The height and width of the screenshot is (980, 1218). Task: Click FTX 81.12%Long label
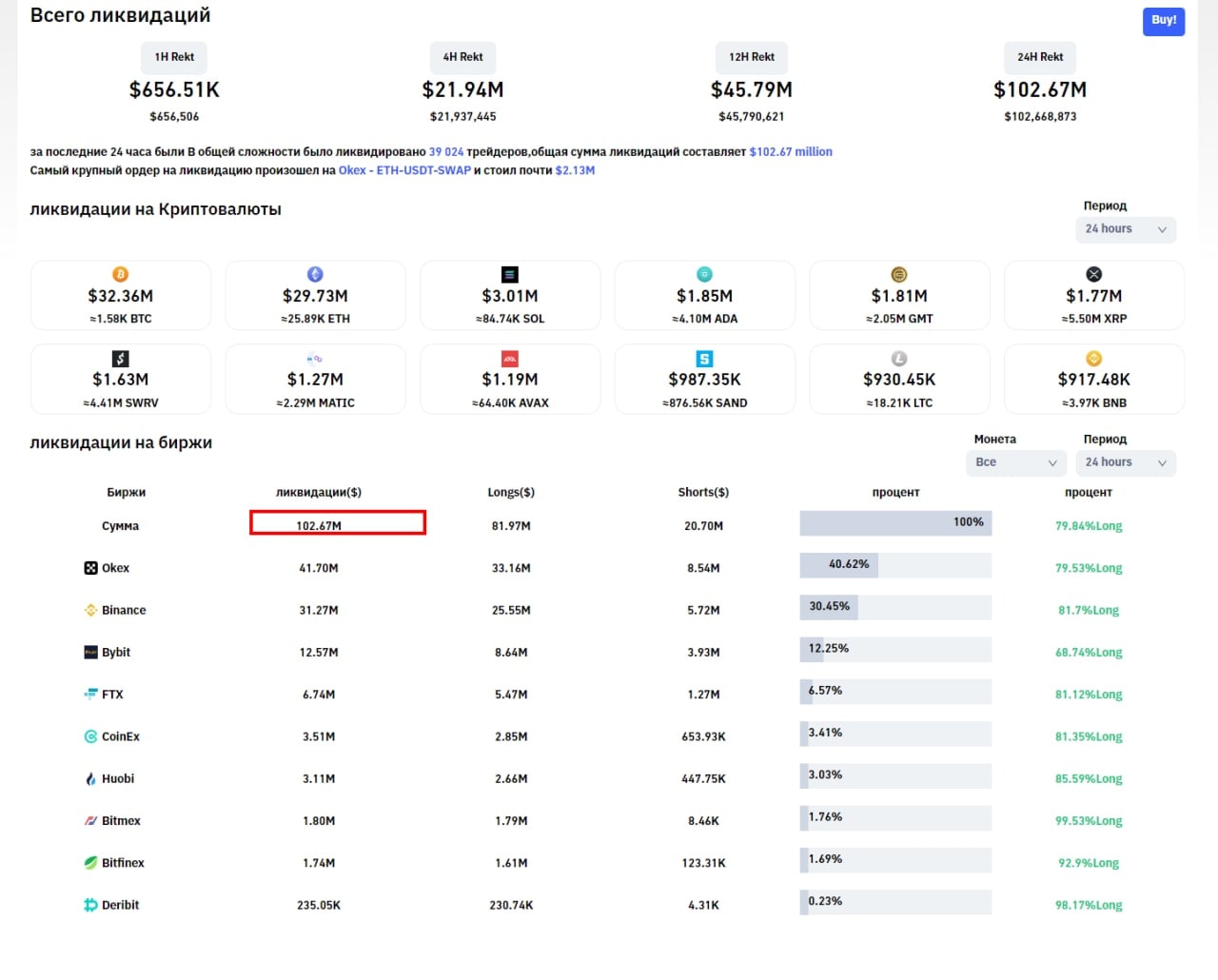1089,695
